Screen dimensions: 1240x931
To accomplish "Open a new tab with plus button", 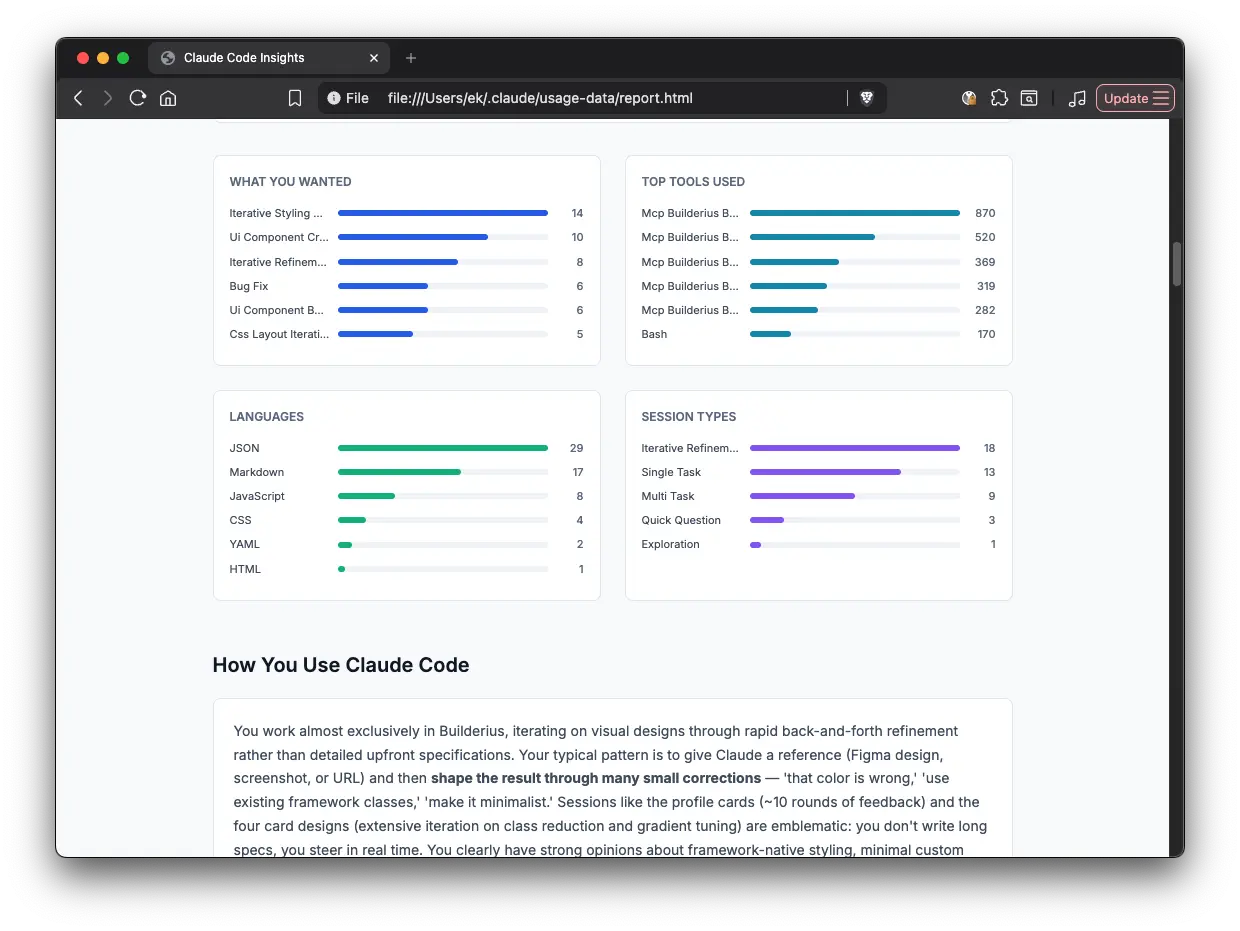I will click(411, 58).
